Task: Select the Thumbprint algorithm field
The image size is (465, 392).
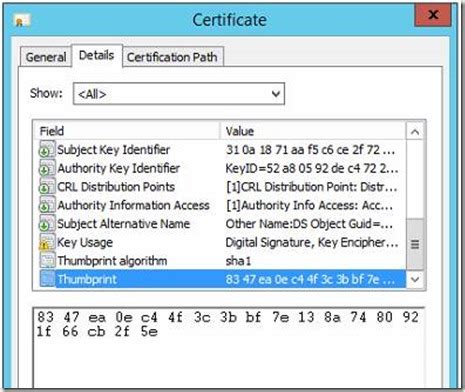Action: point(112,261)
